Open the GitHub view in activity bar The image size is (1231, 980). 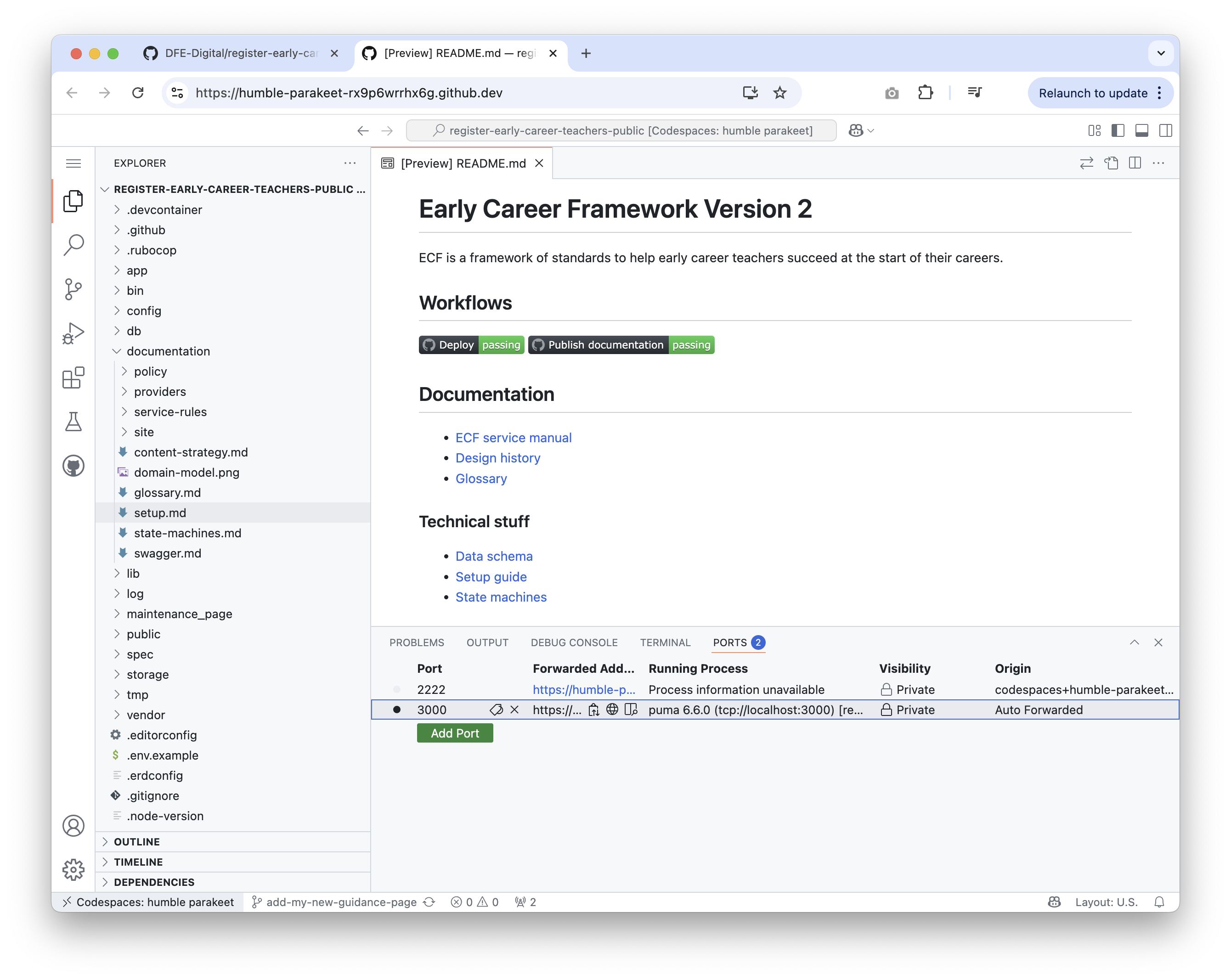tap(73, 466)
